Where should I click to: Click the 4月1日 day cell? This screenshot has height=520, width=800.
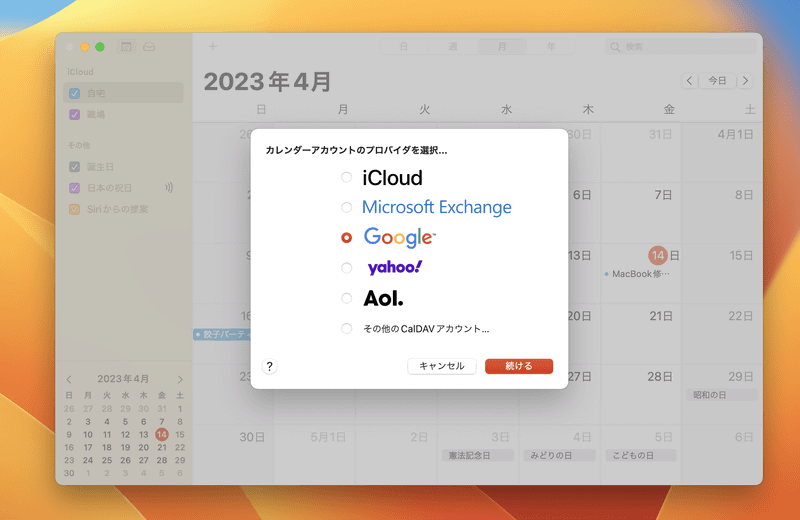click(x=722, y=152)
